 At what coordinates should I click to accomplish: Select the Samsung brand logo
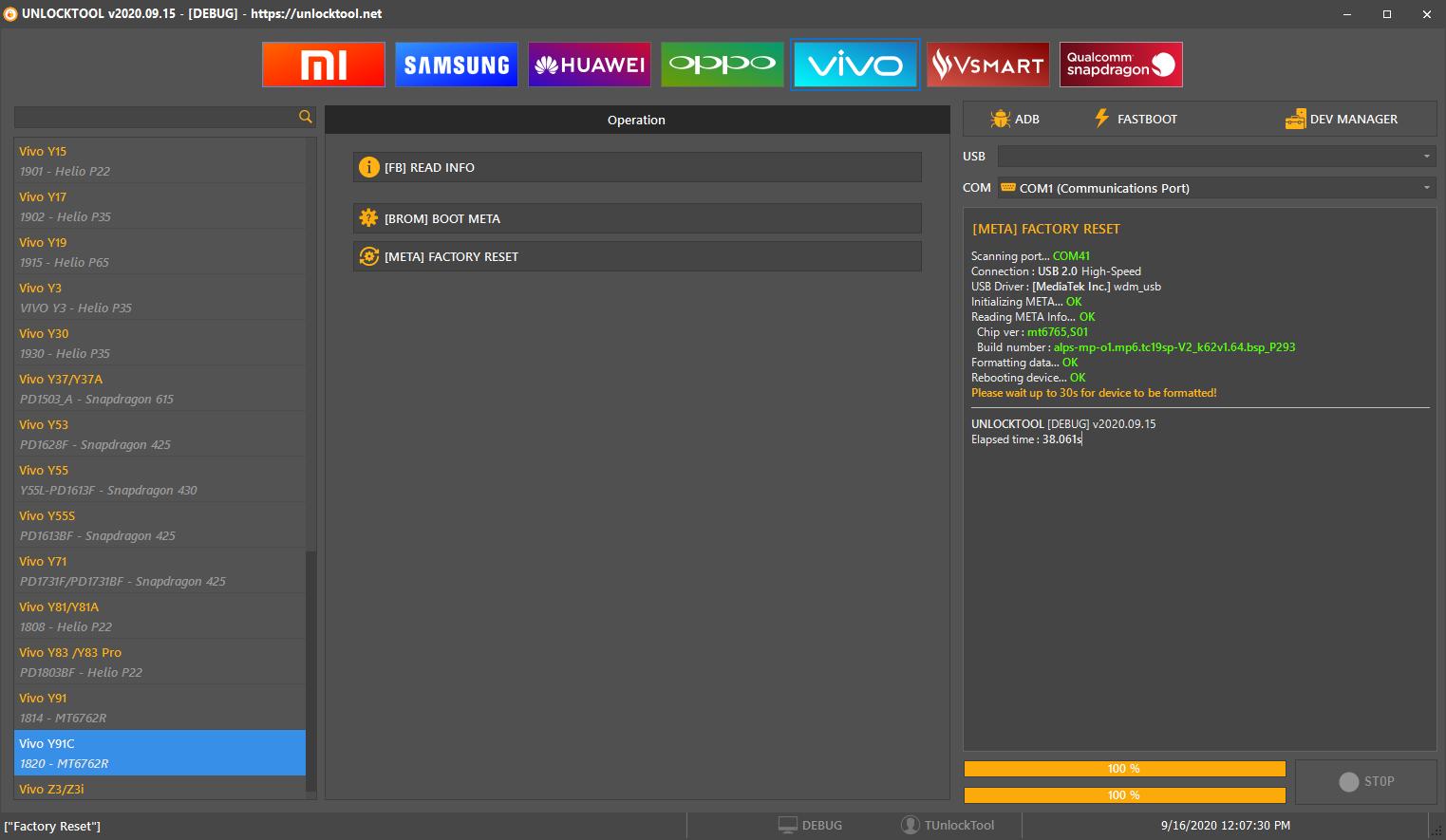pyautogui.click(x=457, y=65)
